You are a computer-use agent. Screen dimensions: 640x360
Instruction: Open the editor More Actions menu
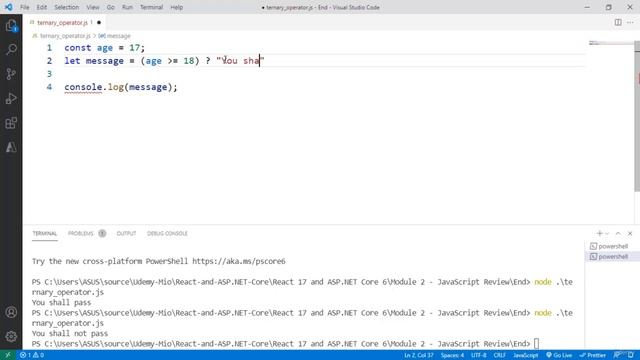pos(630,22)
